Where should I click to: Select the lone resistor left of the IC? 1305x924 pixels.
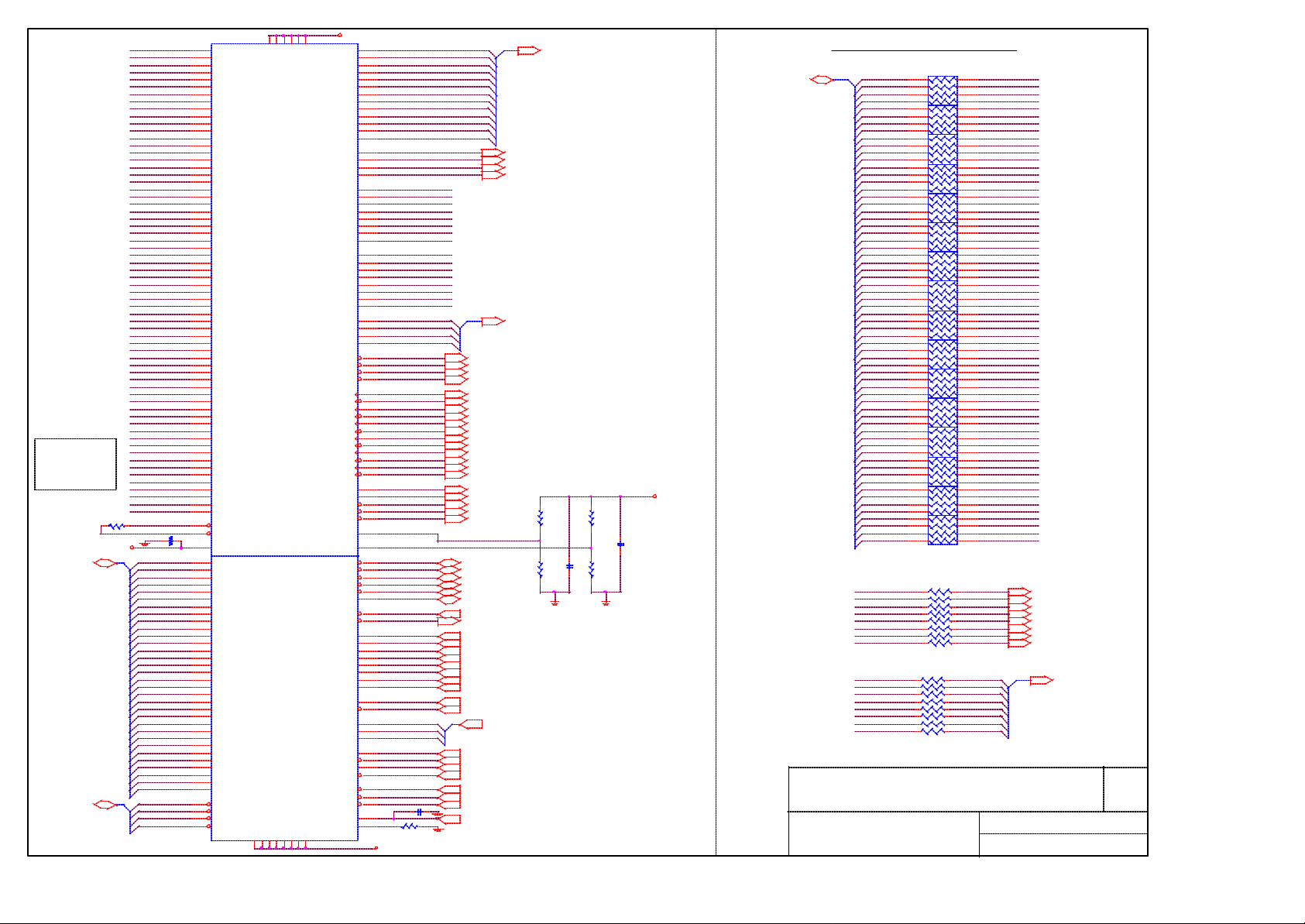coord(116,526)
